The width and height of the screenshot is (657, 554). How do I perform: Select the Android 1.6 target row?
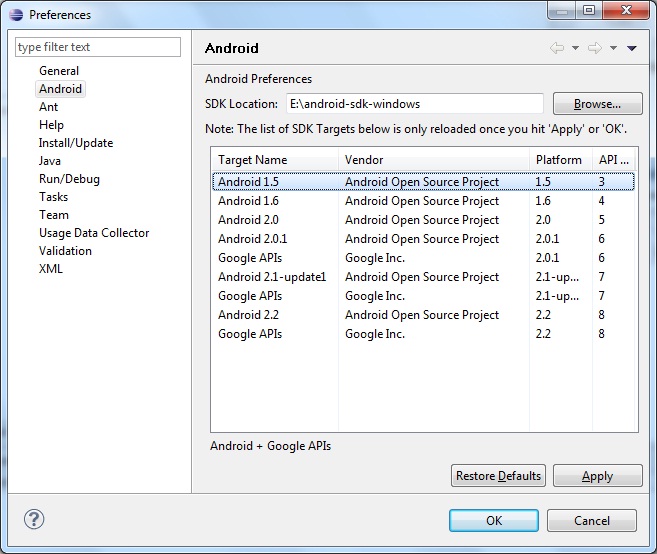point(423,201)
